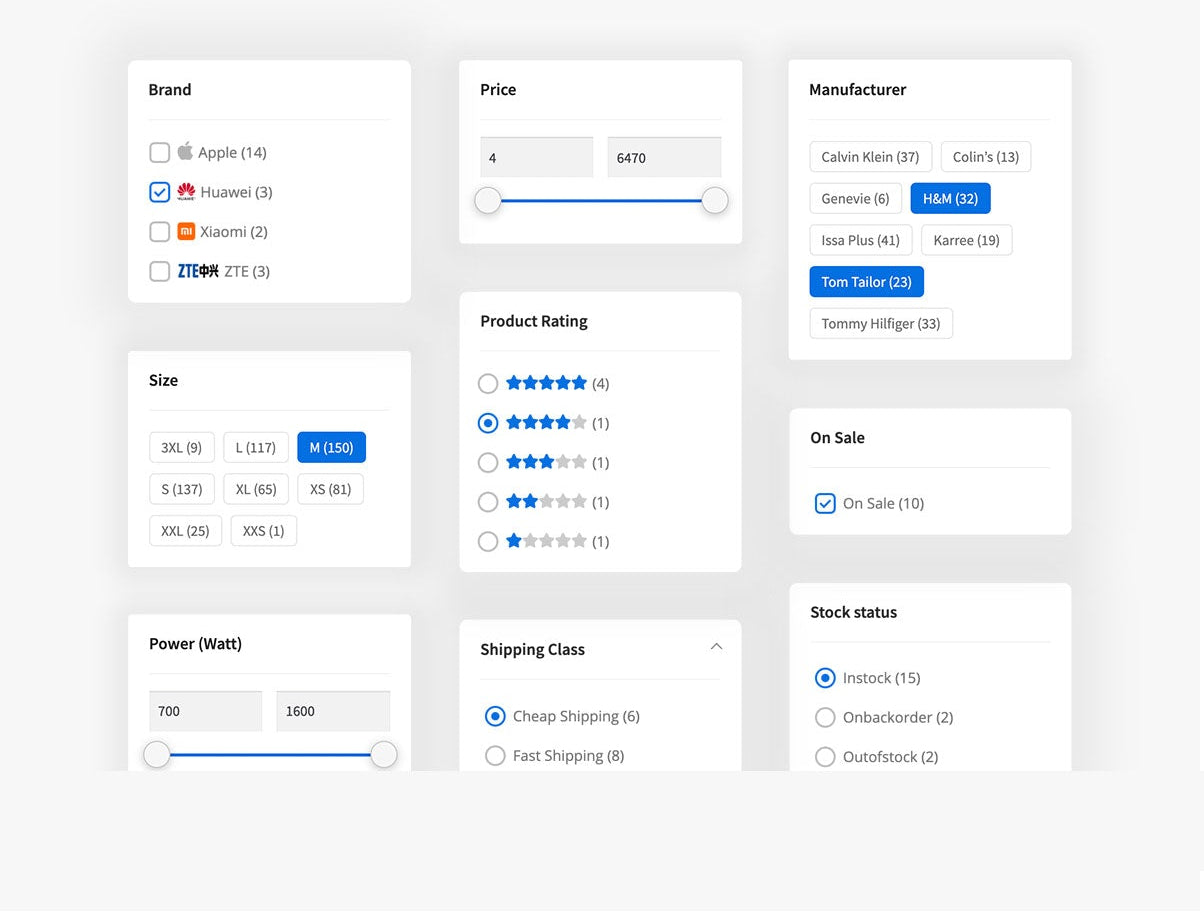Click the Apple brand logo icon
Screen dimensions: 1204x912
pos(185,152)
